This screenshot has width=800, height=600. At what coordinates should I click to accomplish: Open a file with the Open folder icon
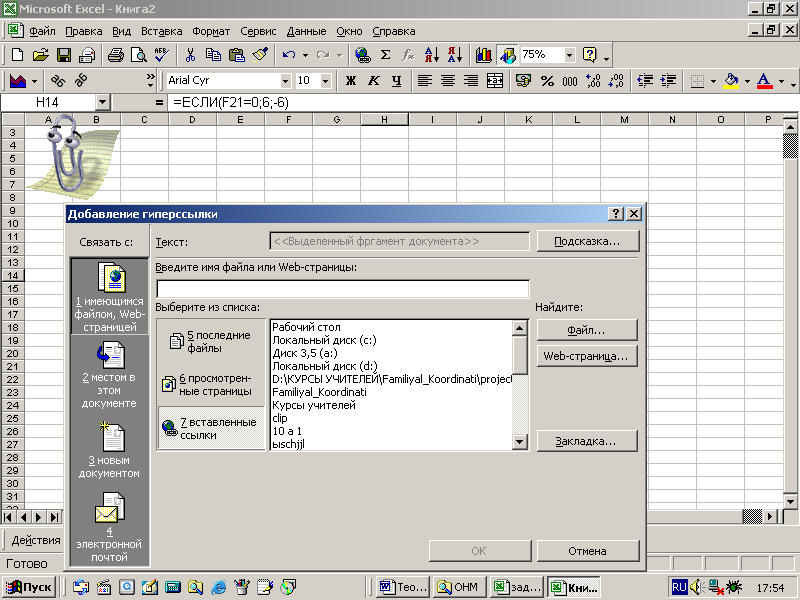point(40,55)
